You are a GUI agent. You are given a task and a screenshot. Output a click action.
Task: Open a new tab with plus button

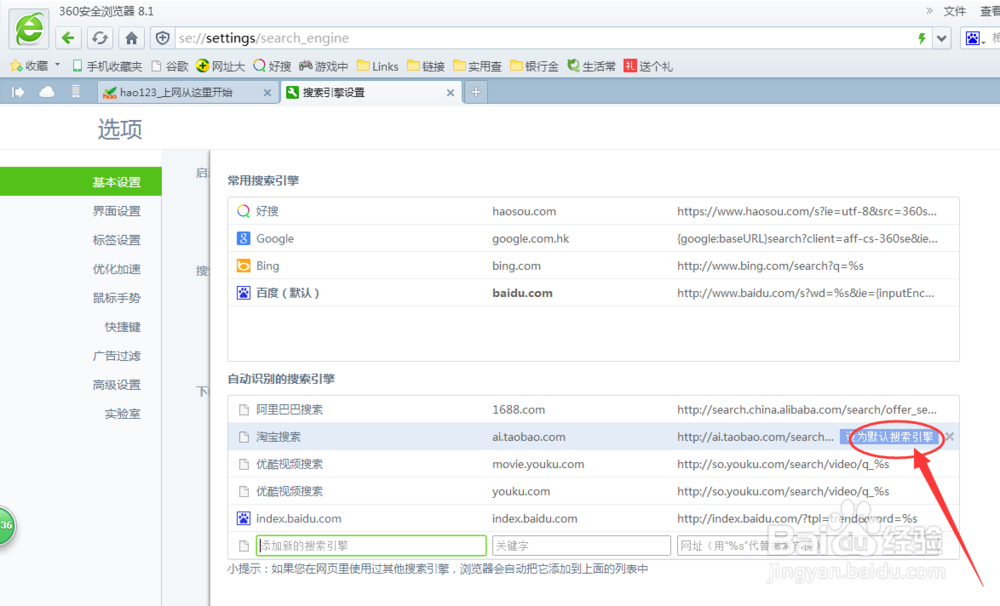coord(476,92)
